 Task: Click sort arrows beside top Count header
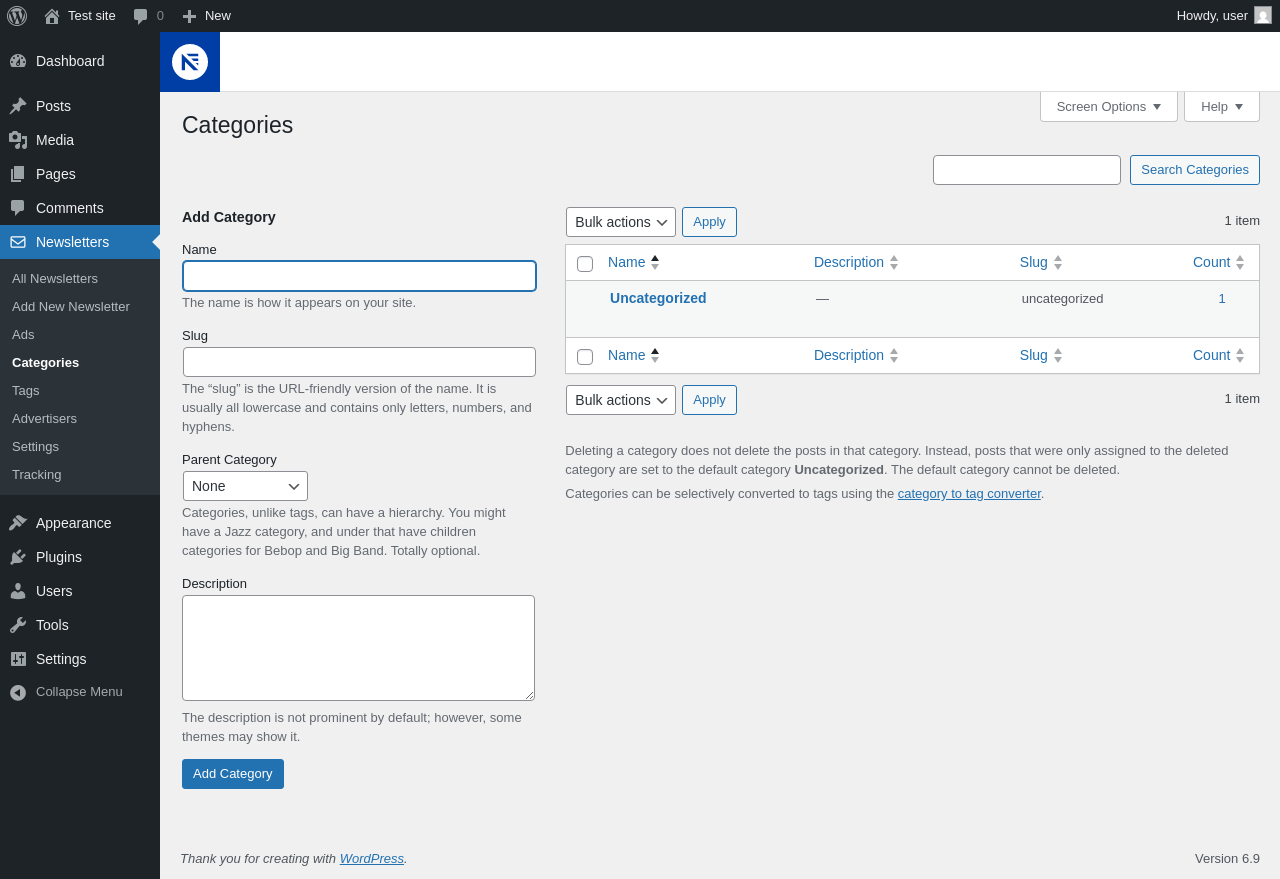tap(1240, 262)
